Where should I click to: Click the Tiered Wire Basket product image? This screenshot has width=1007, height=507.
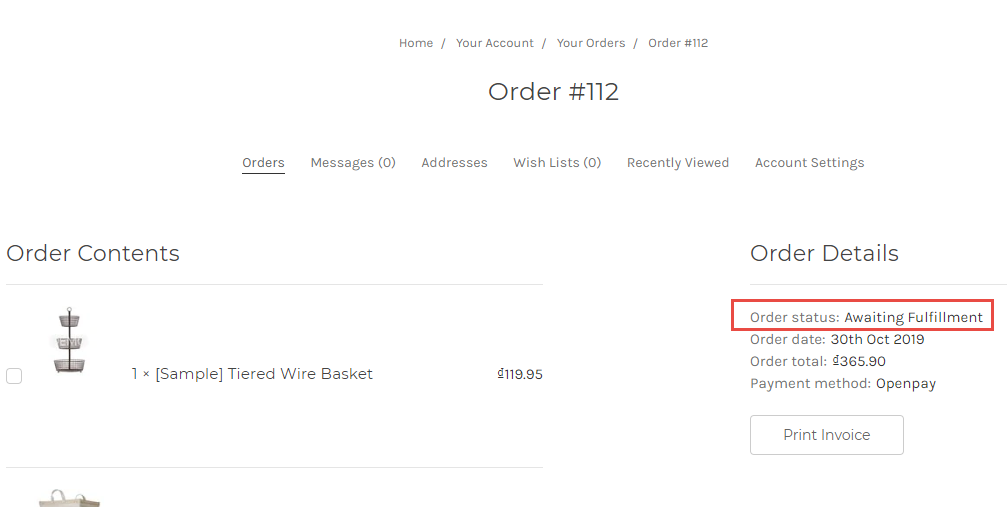pyautogui.click(x=69, y=341)
